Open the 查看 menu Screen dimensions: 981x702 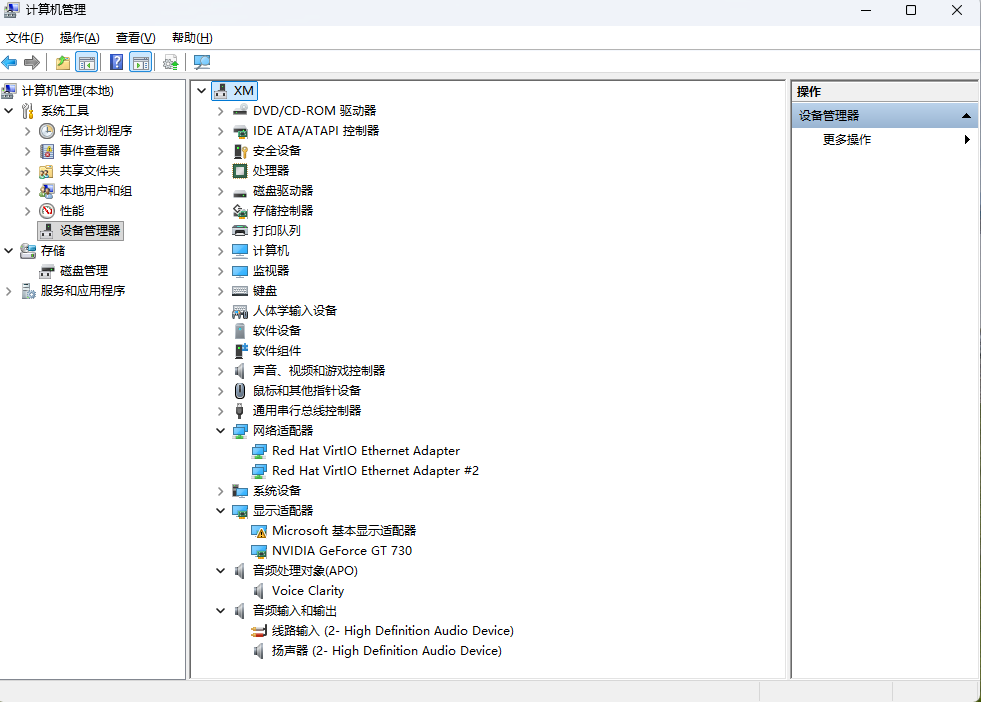136,37
